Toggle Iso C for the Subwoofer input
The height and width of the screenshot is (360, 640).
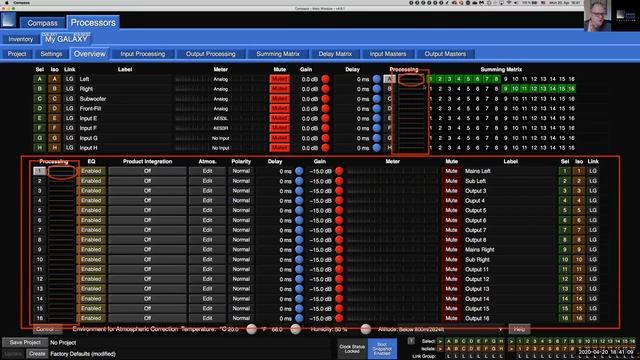point(54,99)
